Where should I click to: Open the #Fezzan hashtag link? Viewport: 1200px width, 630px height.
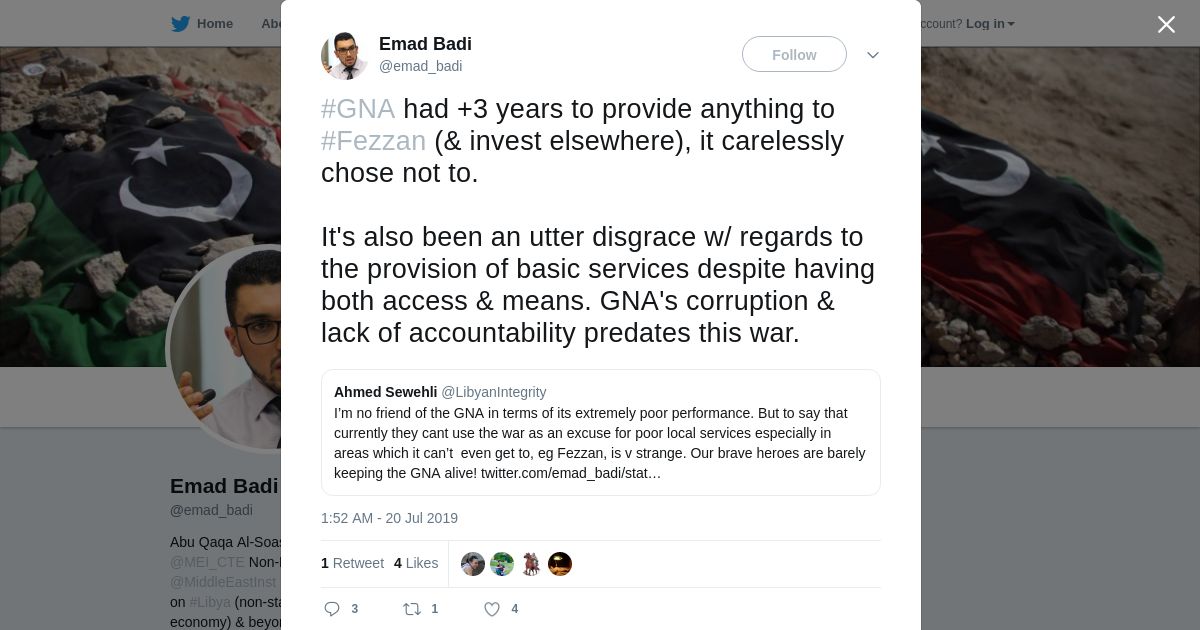[373, 141]
